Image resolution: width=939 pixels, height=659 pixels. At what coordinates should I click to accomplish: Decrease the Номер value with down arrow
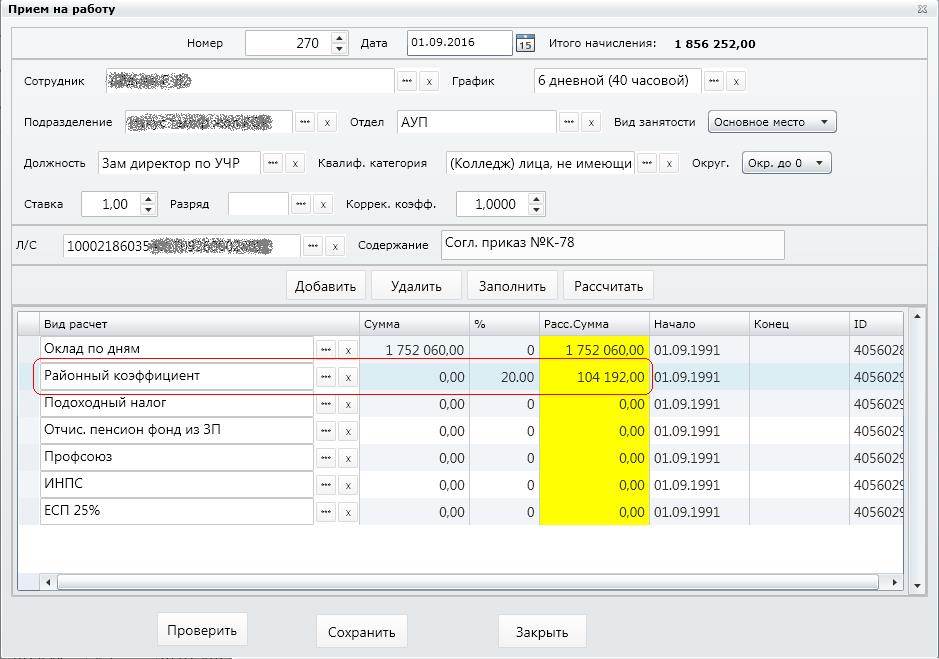click(x=340, y=49)
